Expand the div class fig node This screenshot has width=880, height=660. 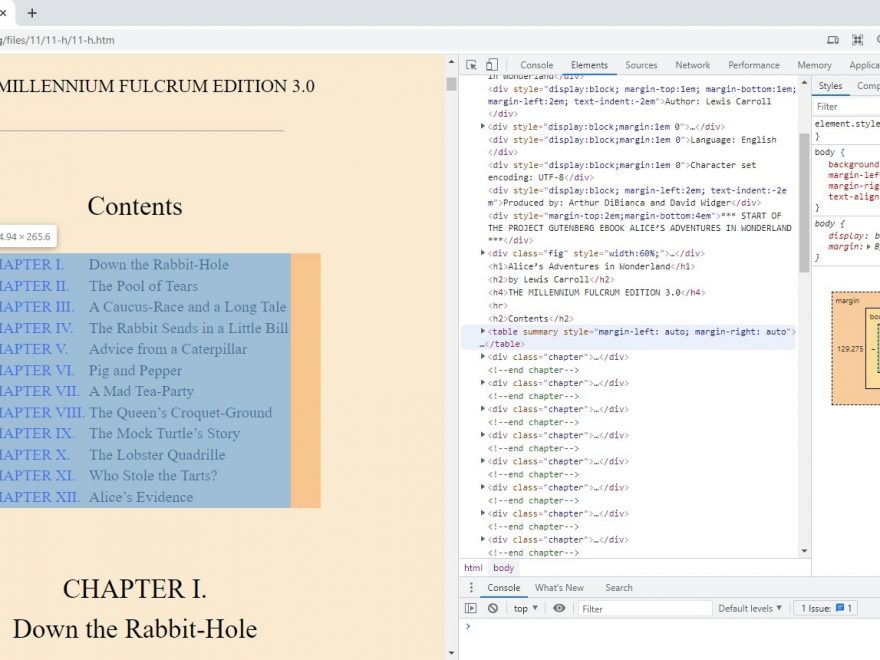[x=483, y=253]
